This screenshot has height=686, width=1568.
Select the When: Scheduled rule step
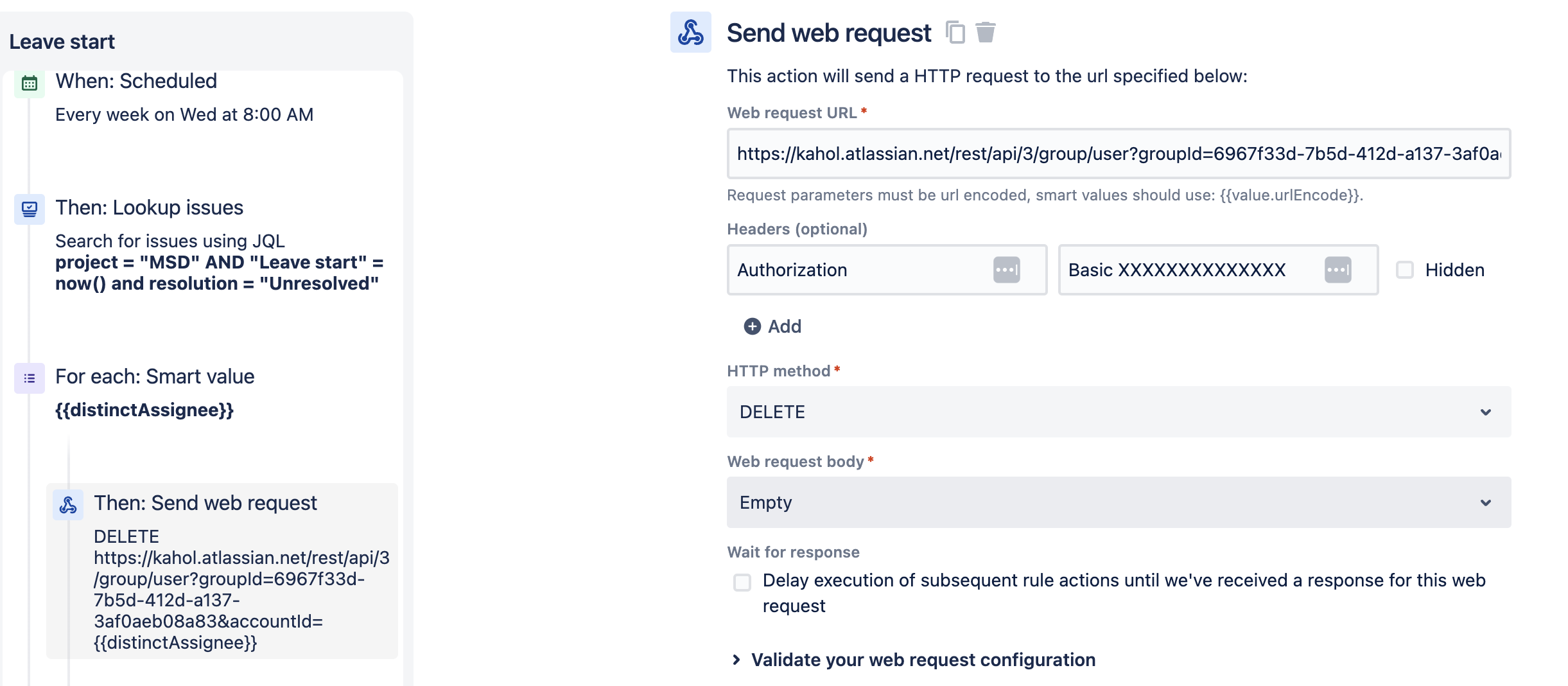[136, 82]
